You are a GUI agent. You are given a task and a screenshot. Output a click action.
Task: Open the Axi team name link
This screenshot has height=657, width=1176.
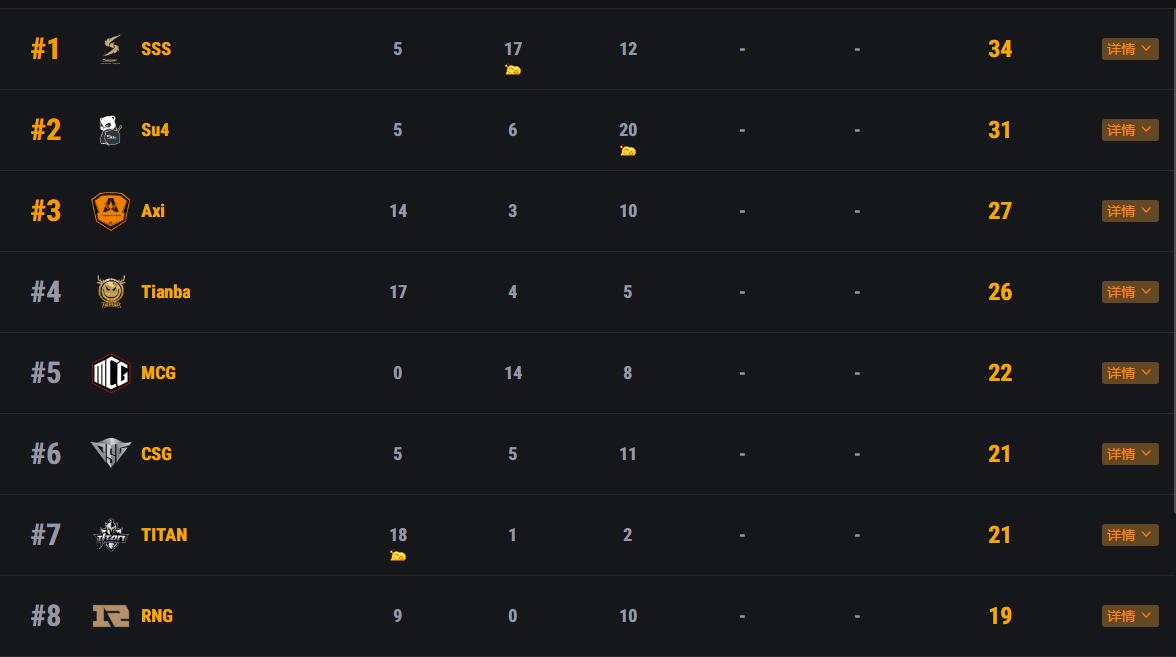(153, 211)
